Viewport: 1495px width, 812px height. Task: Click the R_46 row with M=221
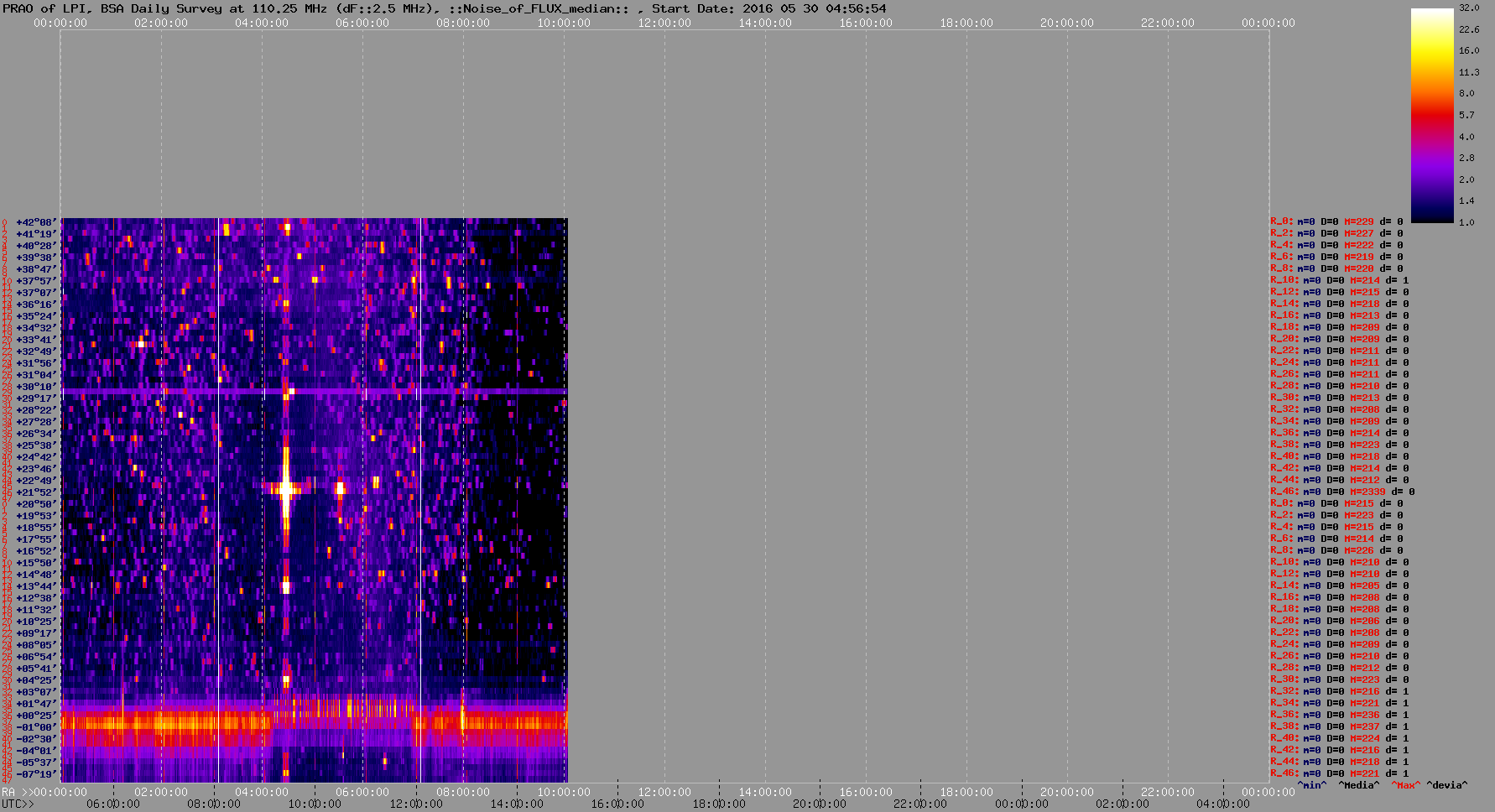tap(1340, 773)
